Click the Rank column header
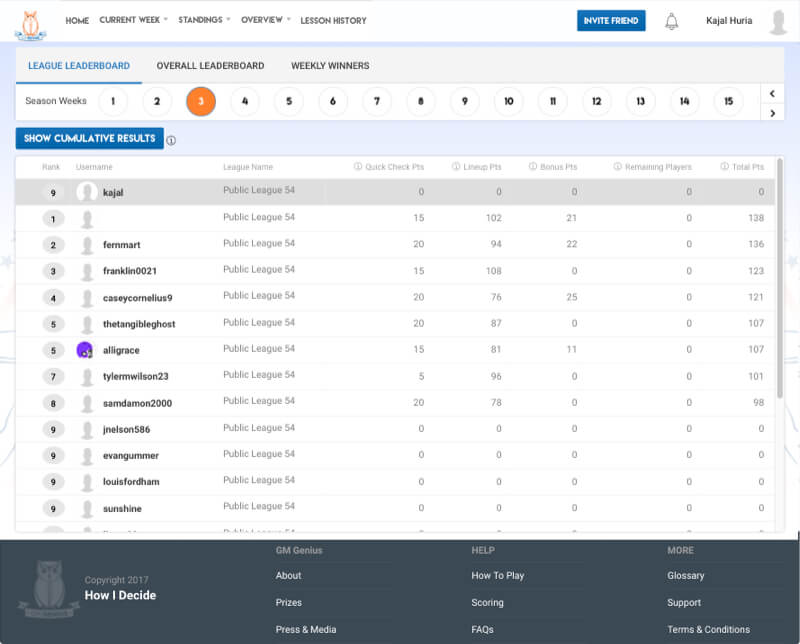The height and width of the screenshot is (644, 800). pyautogui.click(x=51, y=167)
